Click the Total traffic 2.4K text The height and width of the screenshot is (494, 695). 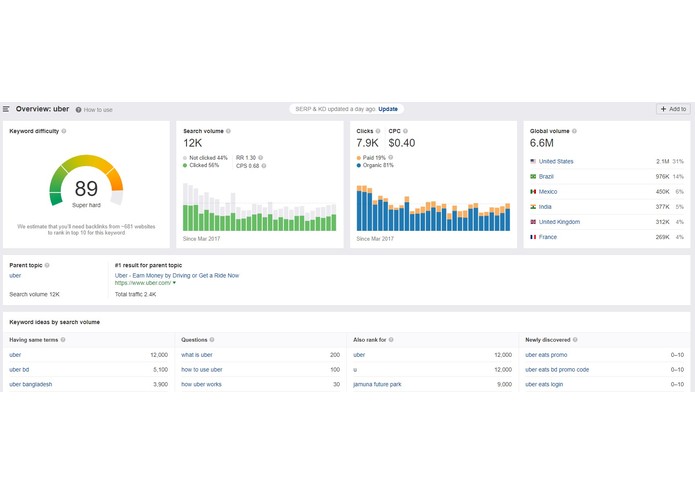pyautogui.click(x=135, y=294)
